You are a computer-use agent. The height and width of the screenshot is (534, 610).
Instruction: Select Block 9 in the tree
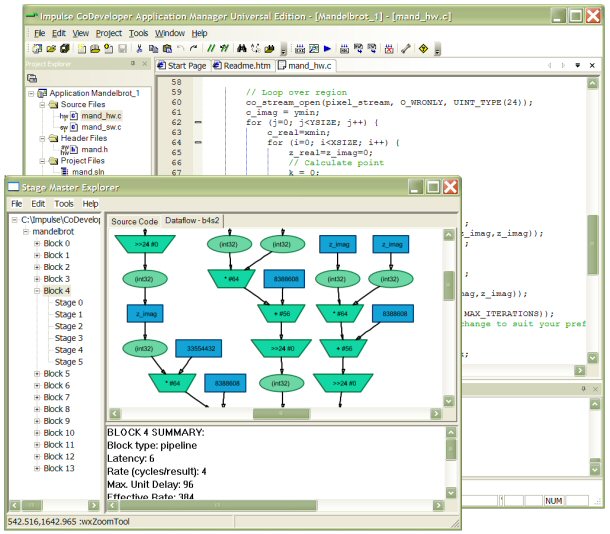coord(57,421)
